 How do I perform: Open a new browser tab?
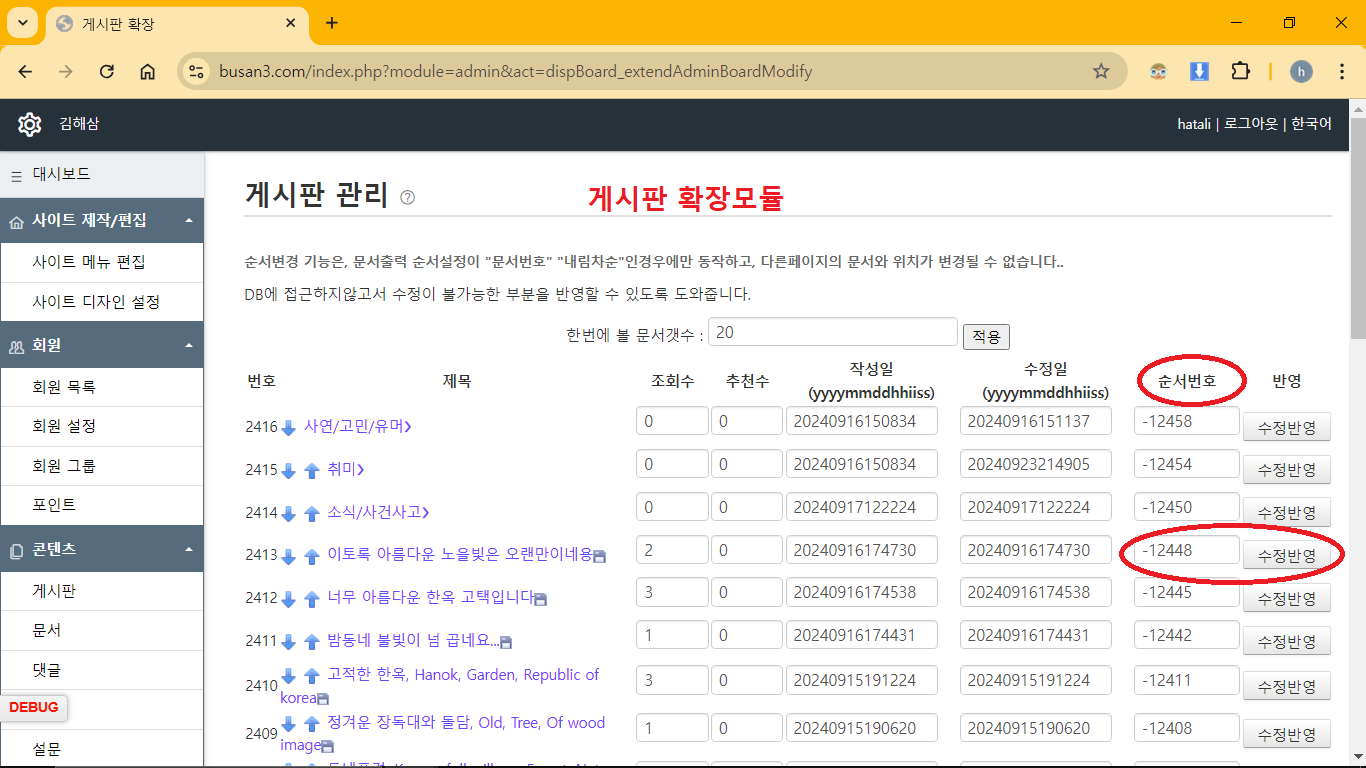(332, 23)
